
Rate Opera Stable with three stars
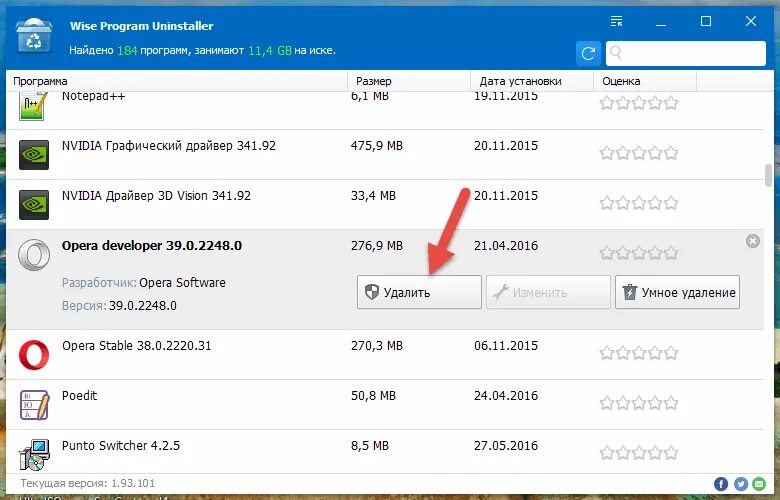[x=639, y=353]
